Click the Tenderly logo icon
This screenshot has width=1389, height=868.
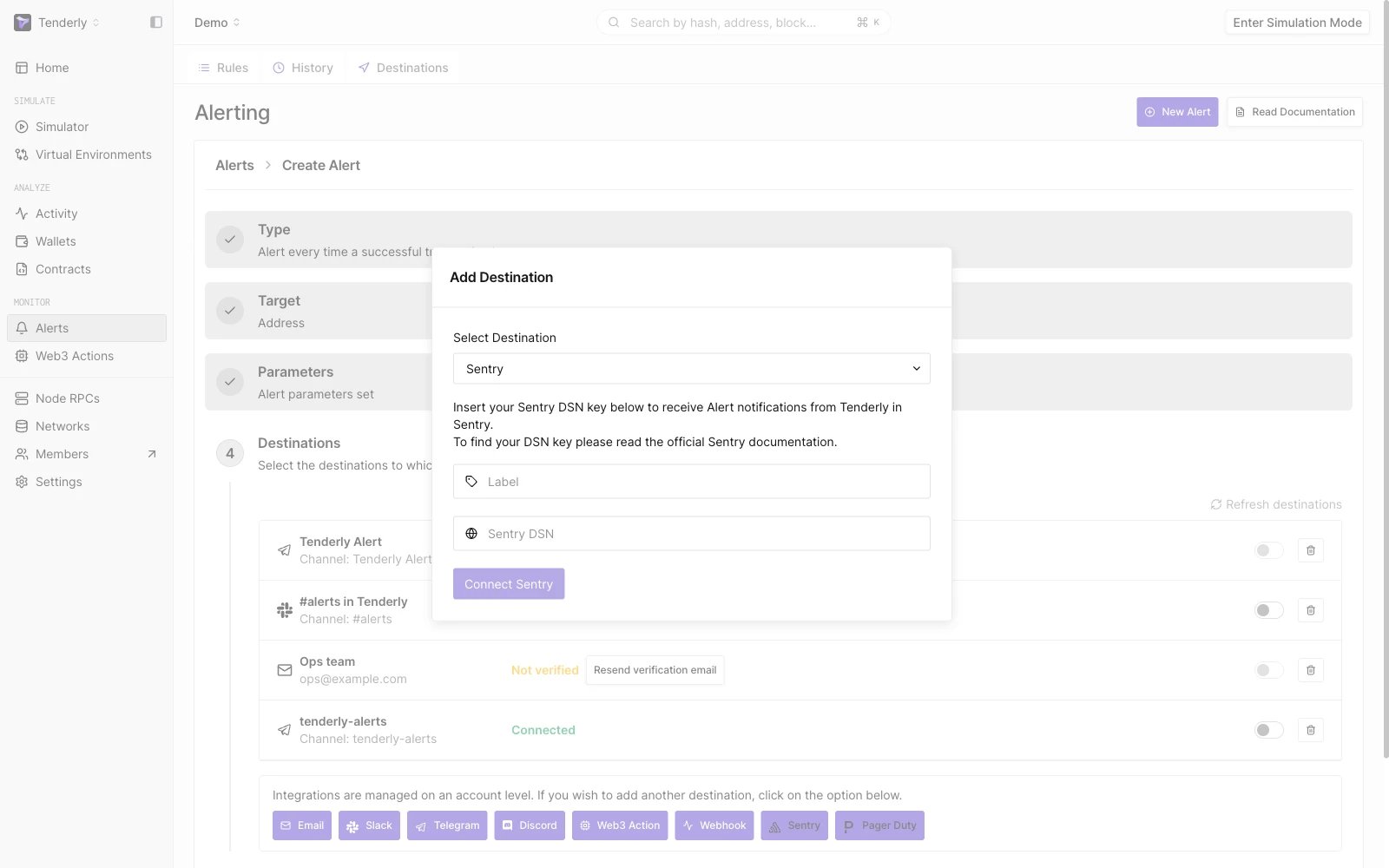(23, 23)
